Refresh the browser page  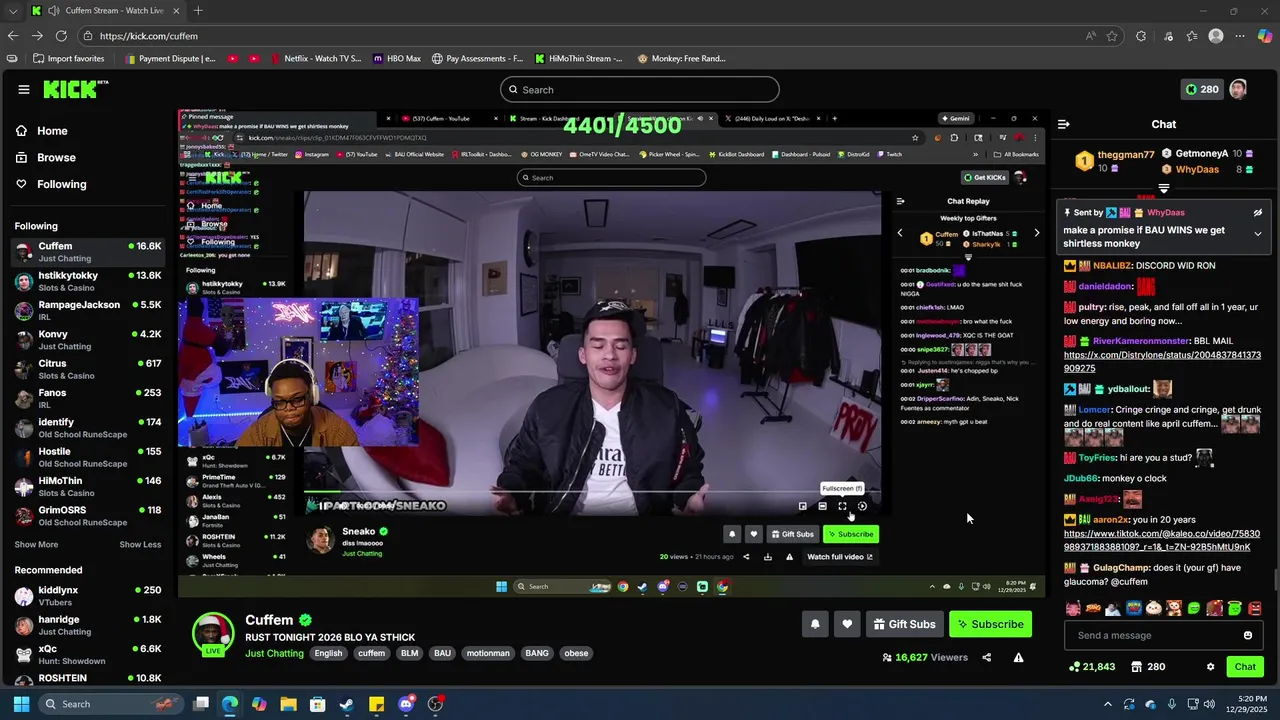tap(61, 36)
